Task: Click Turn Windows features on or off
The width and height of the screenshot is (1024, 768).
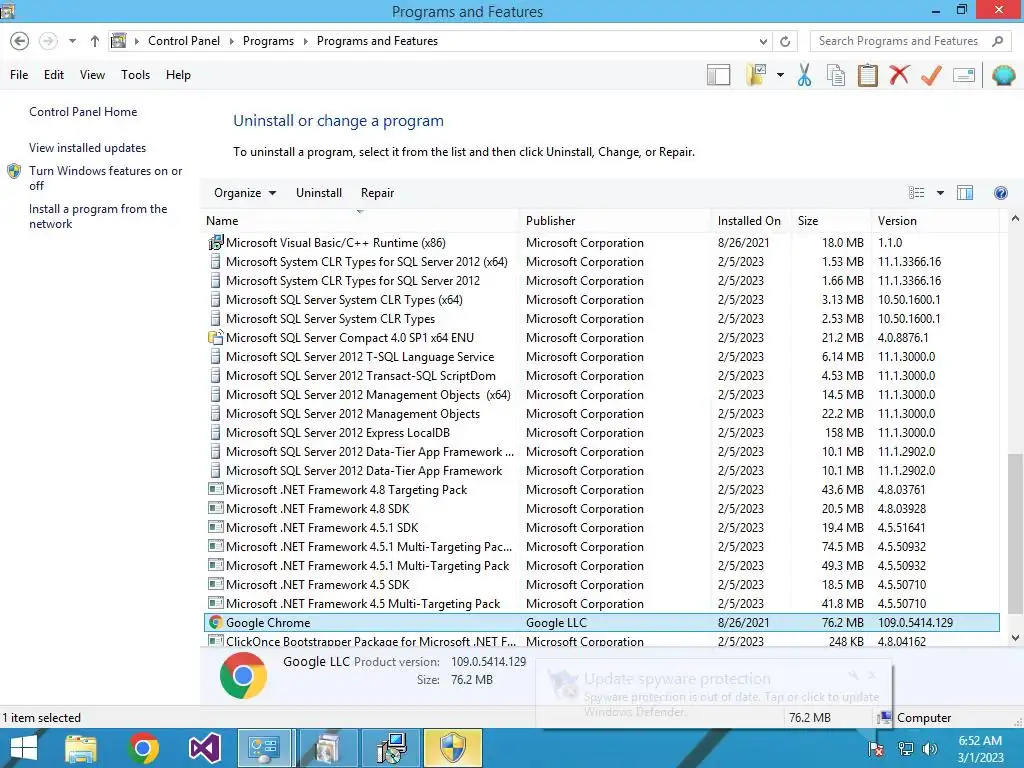Action: (105, 178)
